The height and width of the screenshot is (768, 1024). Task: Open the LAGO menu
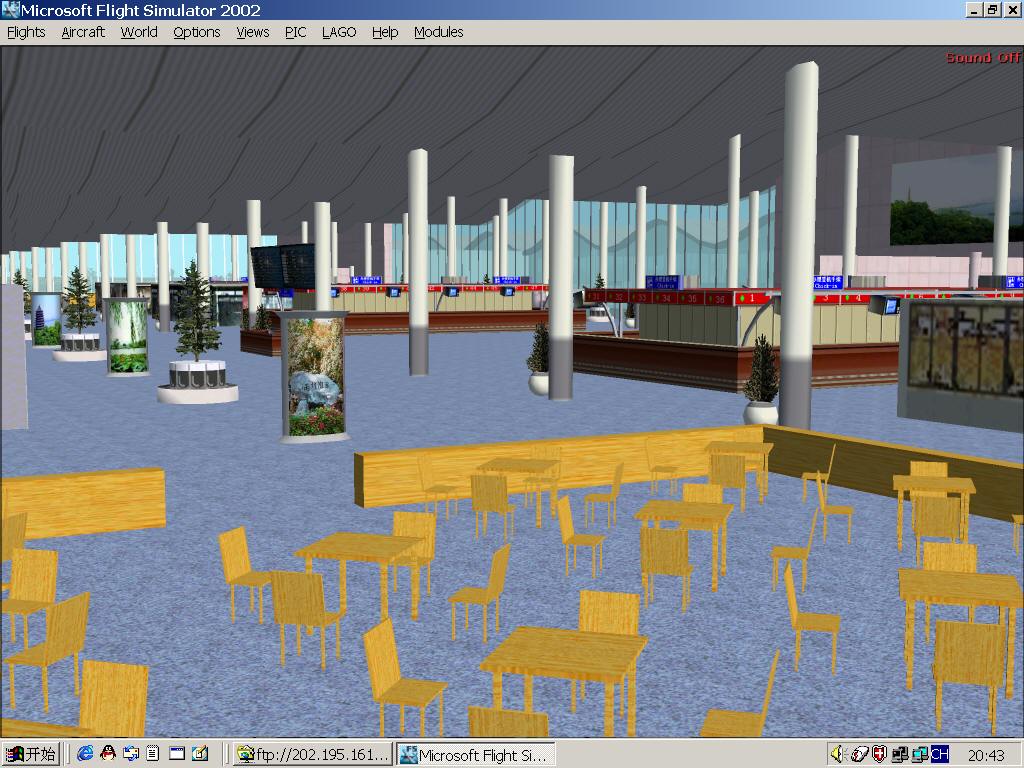tap(339, 32)
